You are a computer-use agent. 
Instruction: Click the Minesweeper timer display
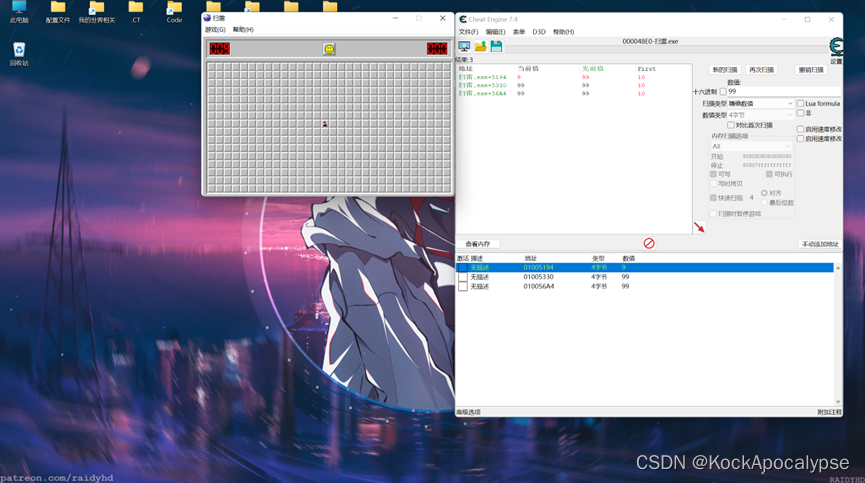point(437,49)
